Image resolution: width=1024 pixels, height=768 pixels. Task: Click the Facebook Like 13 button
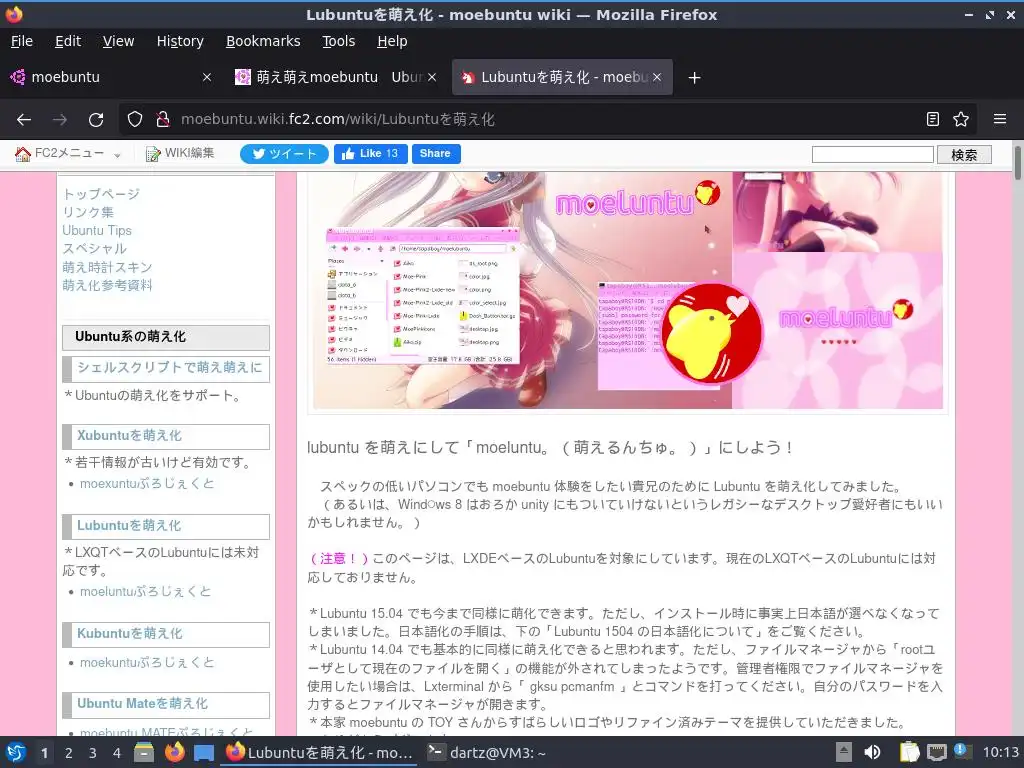[x=370, y=153]
